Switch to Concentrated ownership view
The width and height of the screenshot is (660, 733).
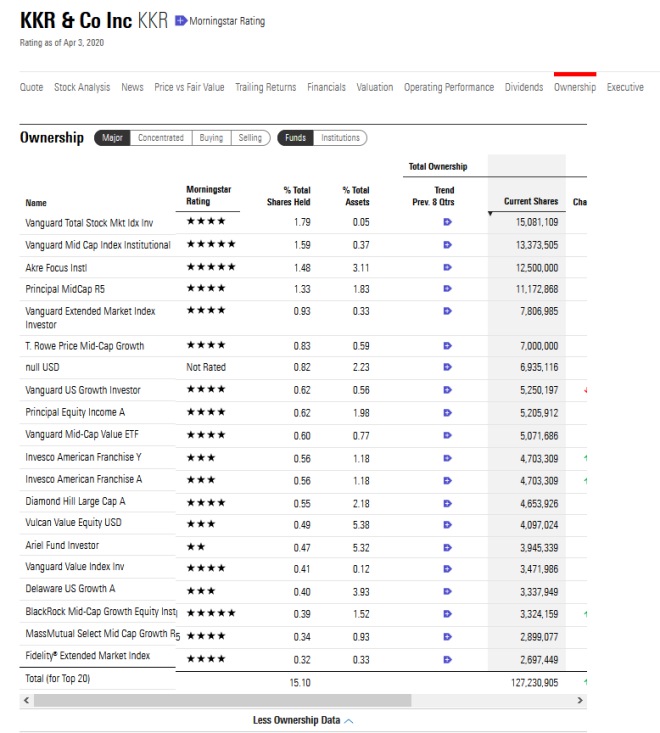(x=161, y=138)
